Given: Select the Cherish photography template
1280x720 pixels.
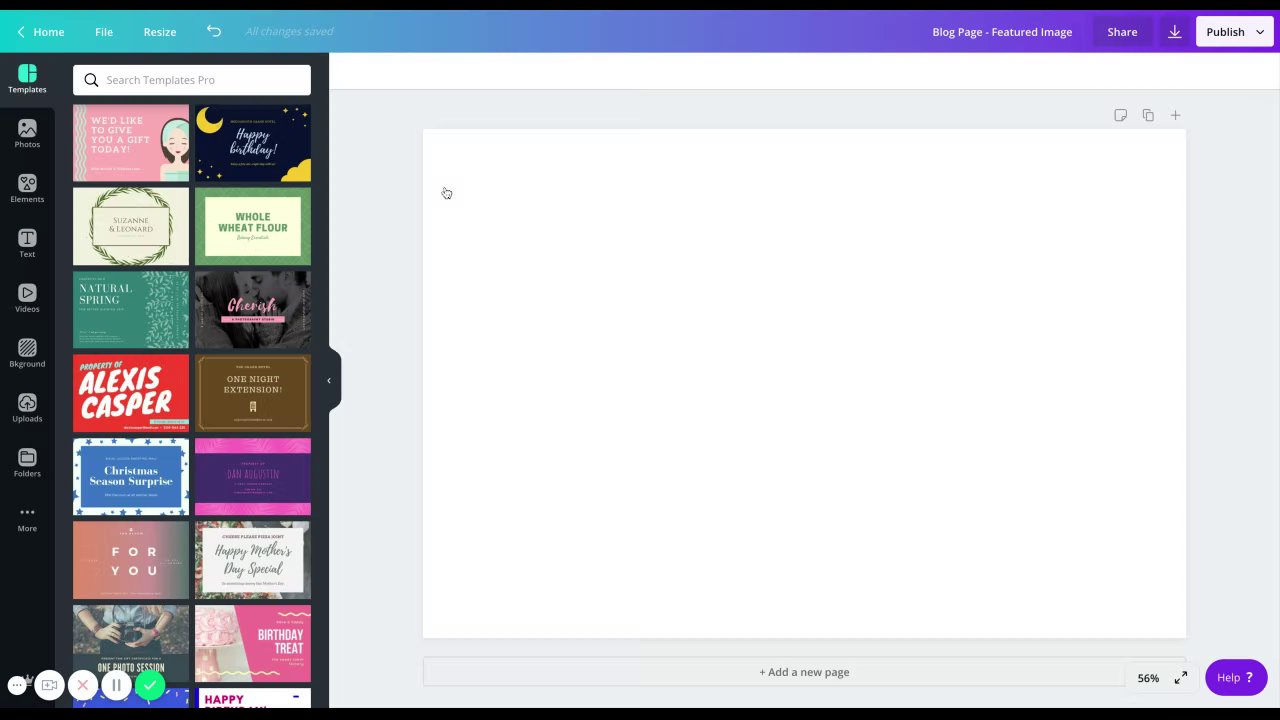Looking at the screenshot, I should (x=253, y=310).
